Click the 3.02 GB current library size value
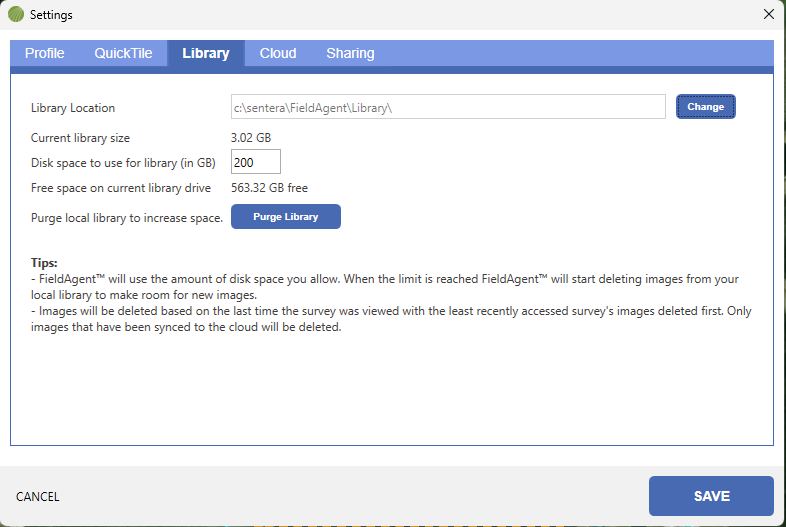The width and height of the screenshot is (786, 527). point(251,138)
